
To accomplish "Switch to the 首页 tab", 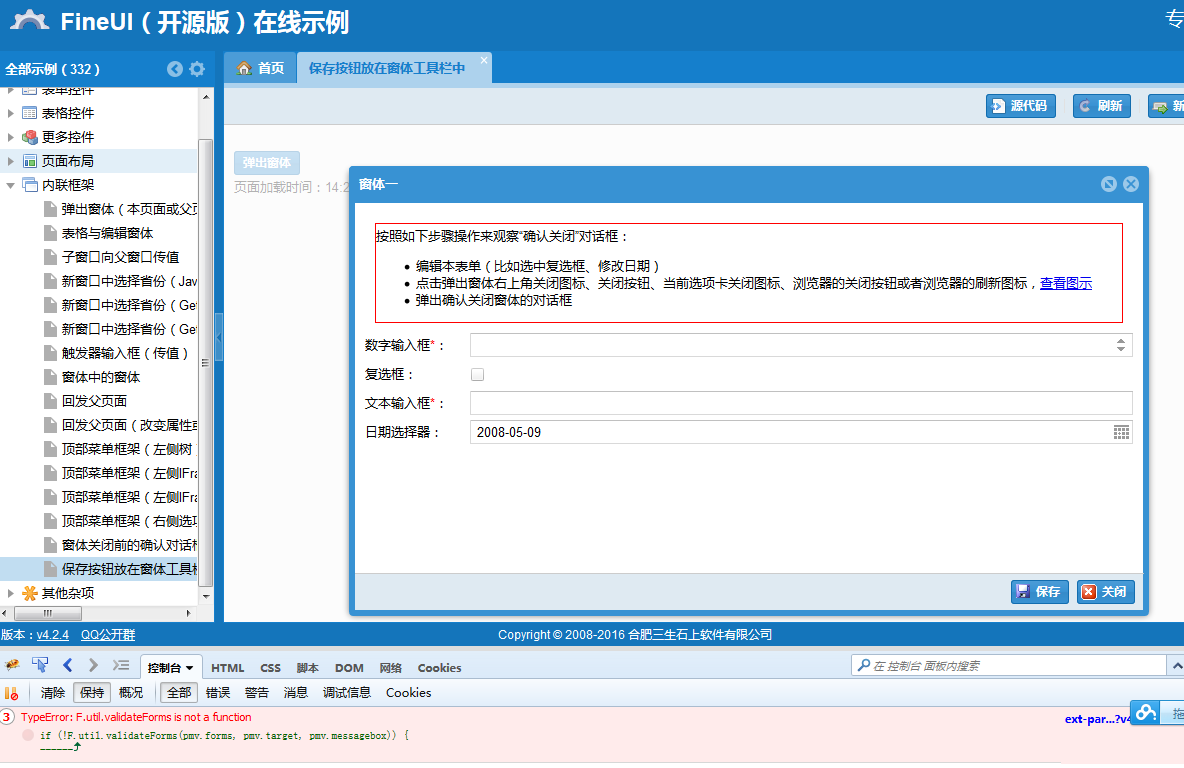I will [x=261, y=69].
